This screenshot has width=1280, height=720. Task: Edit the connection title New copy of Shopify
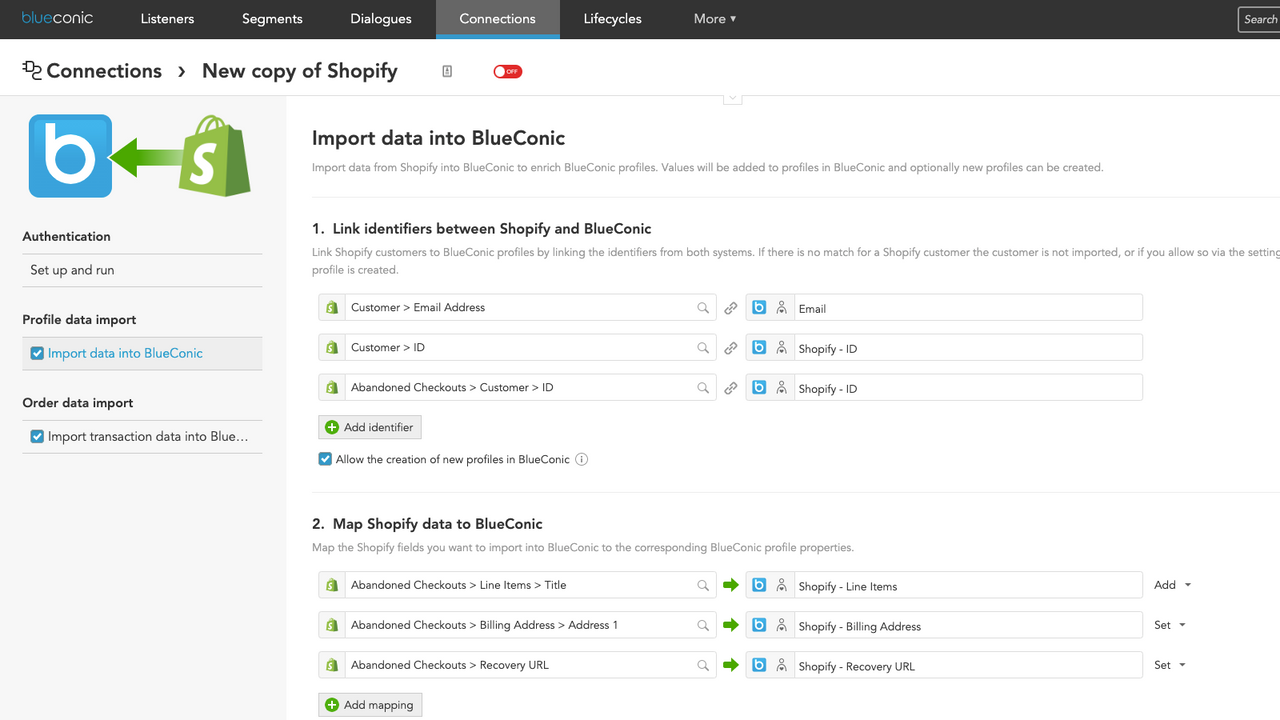click(x=300, y=71)
